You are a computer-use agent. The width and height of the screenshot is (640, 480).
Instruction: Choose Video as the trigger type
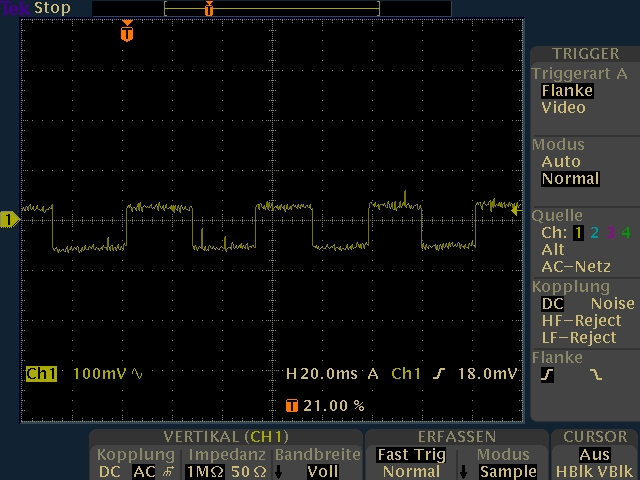[x=563, y=108]
